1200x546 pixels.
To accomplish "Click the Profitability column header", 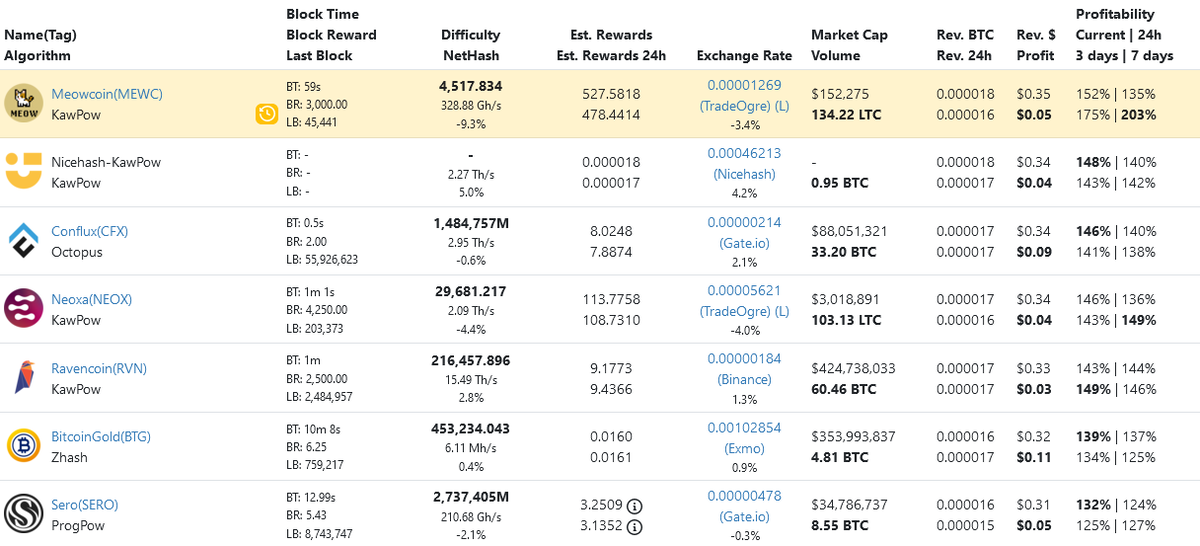I will [x=1115, y=14].
